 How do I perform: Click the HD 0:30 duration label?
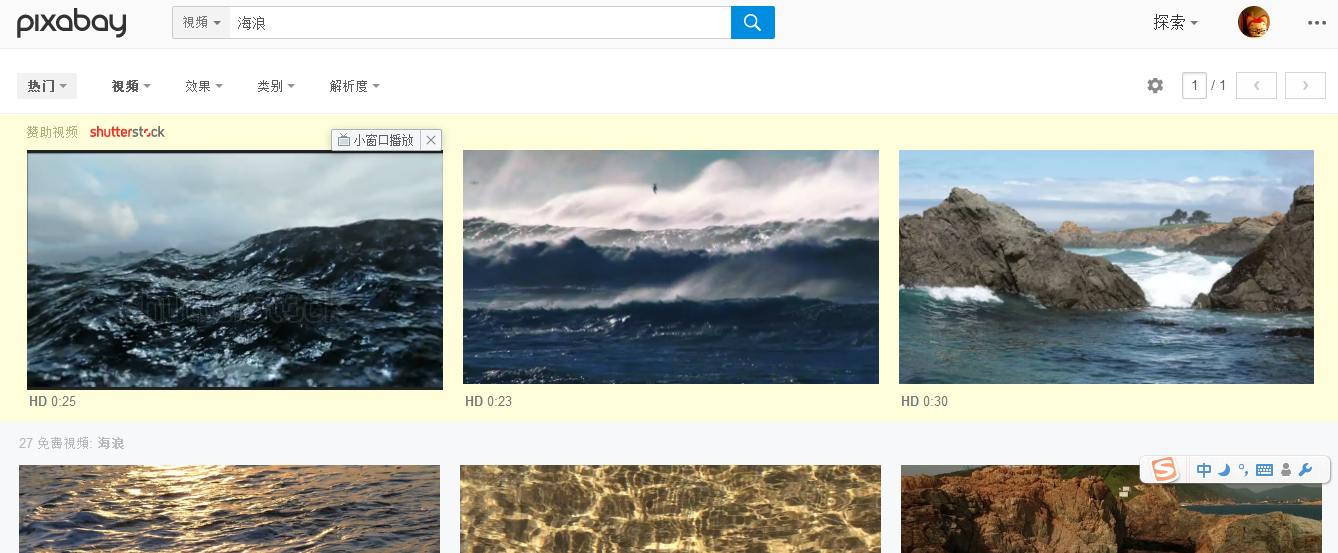[925, 401]
